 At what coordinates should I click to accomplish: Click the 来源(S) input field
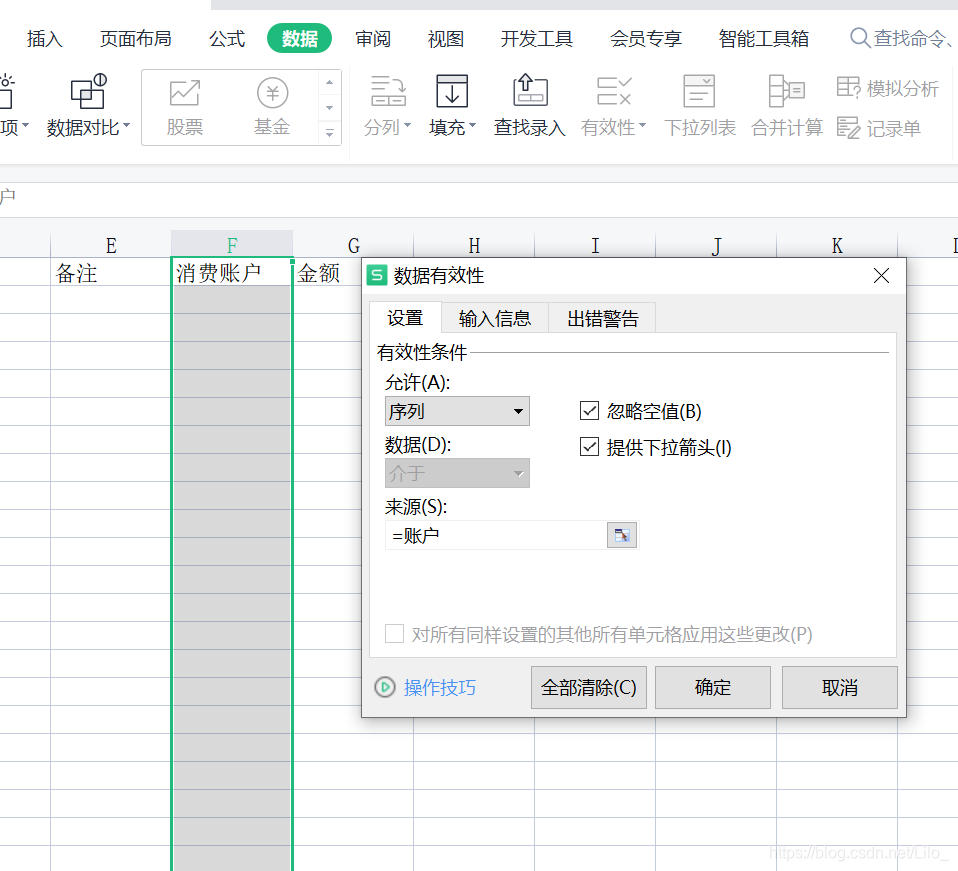pos(496,536)
